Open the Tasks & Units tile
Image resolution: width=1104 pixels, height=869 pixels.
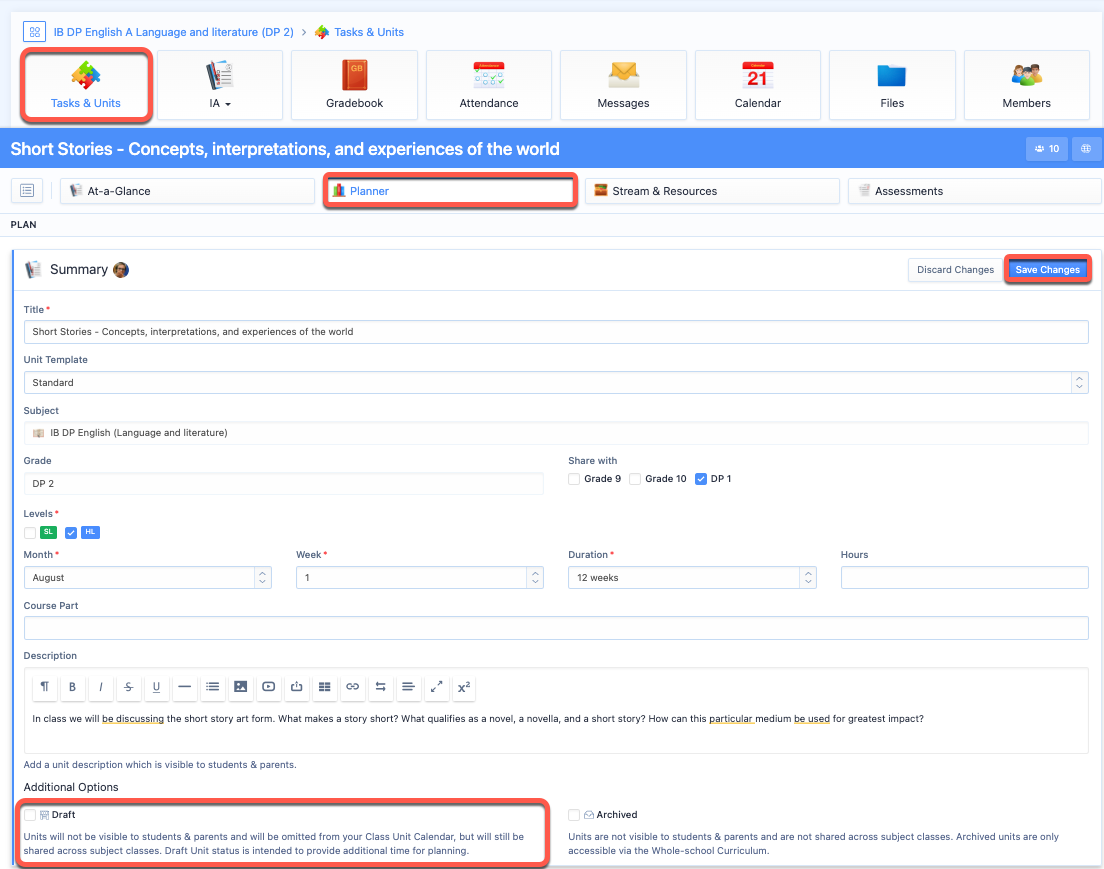(x=86, y=85)
